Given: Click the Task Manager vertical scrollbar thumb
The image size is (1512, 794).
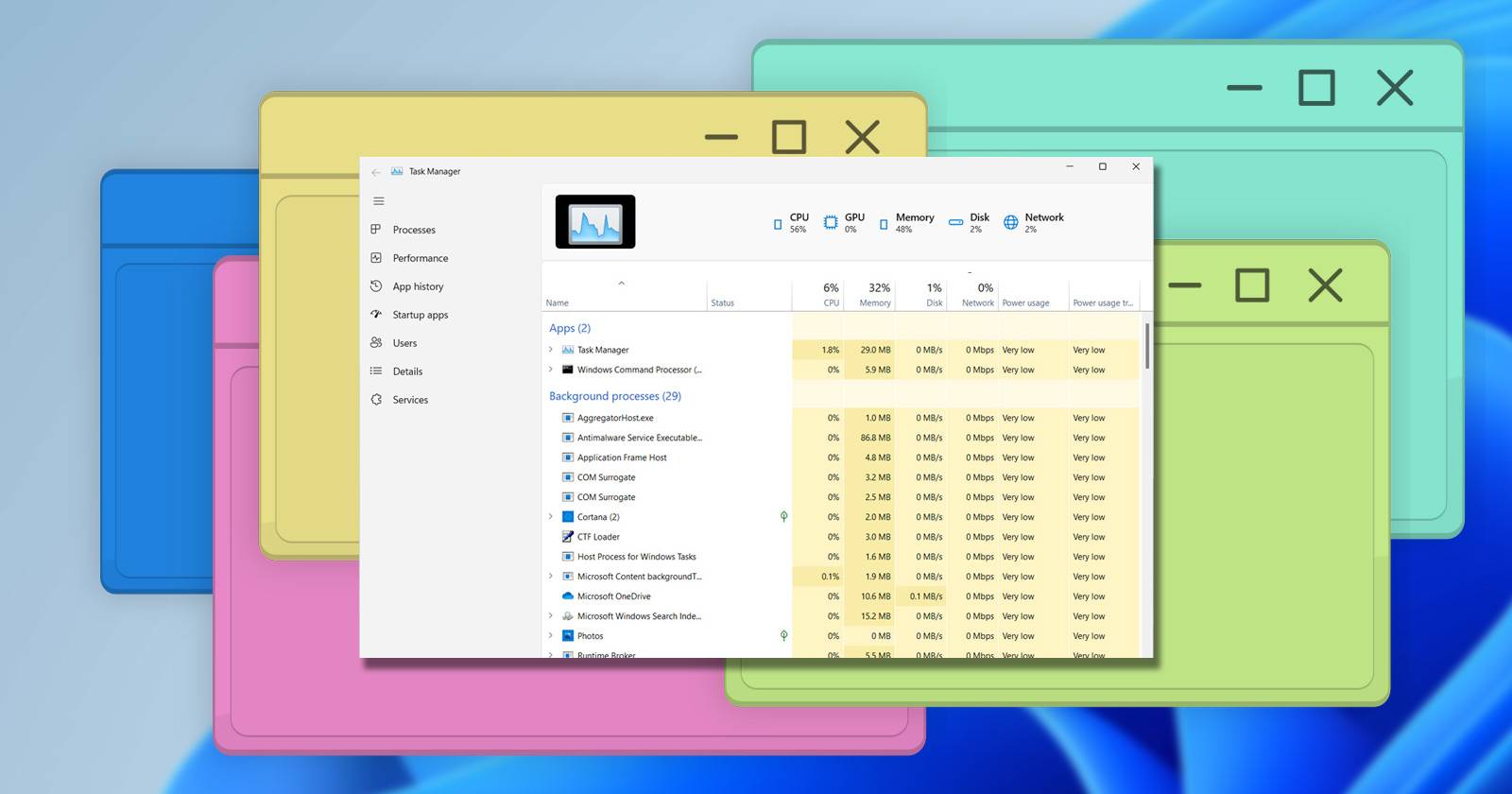Looking at the screenshot, I should (x=1147, y=346).
